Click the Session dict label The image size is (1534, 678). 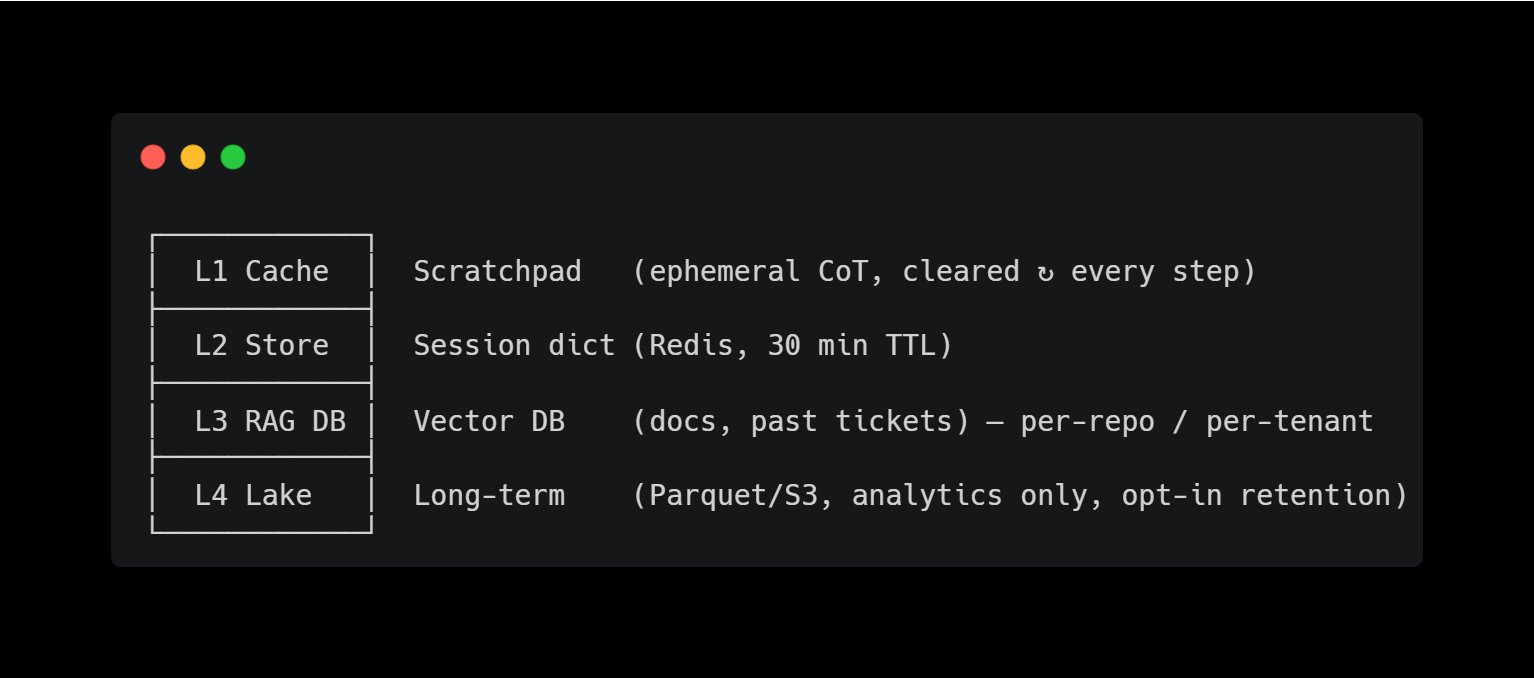point(514,346)
